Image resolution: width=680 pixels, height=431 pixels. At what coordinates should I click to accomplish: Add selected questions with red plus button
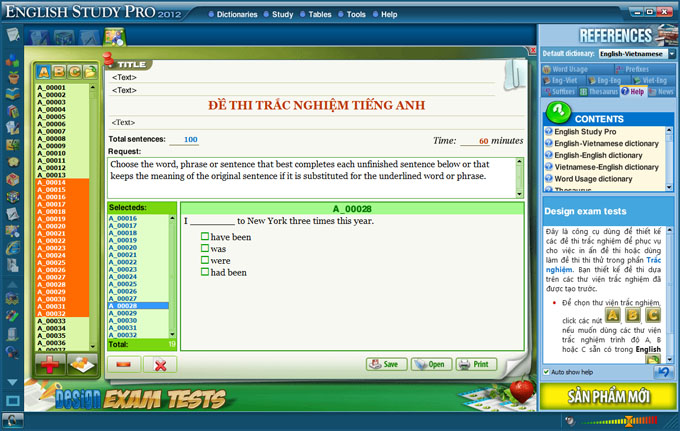pos(50,364)
